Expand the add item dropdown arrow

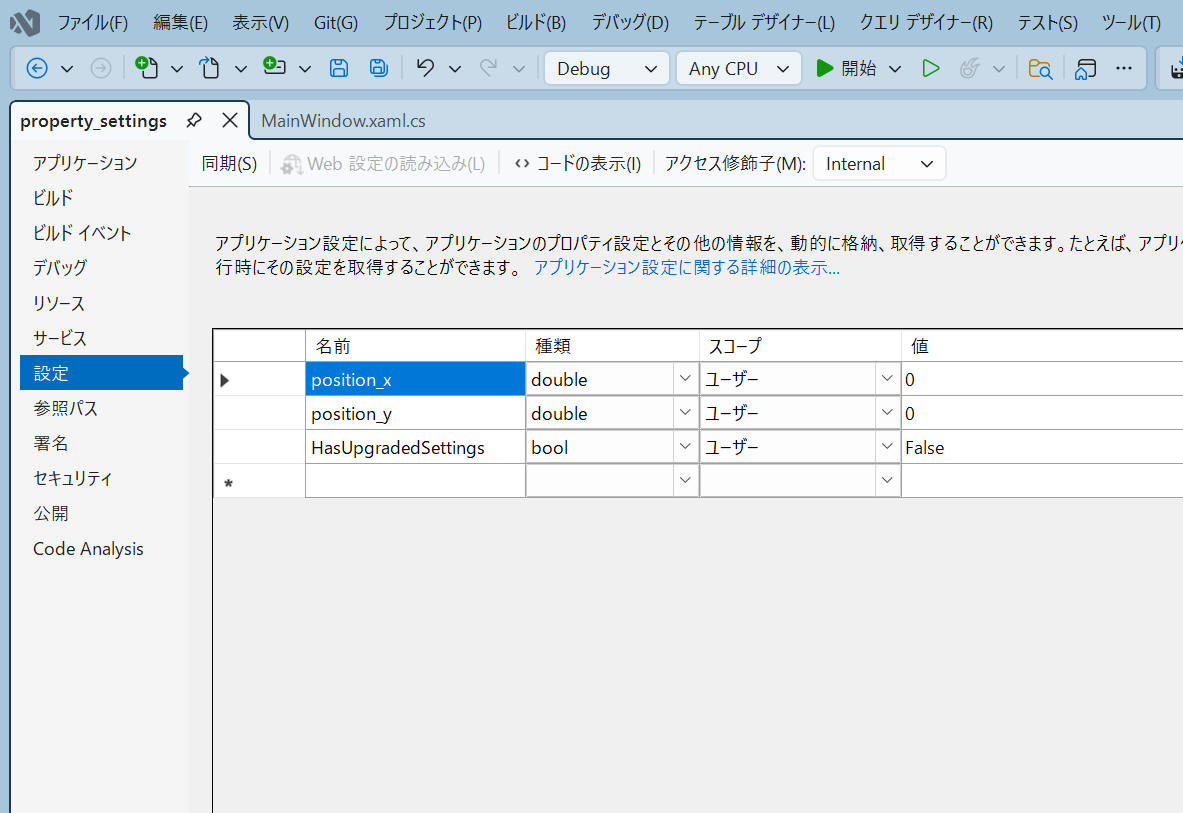(305, 69)
